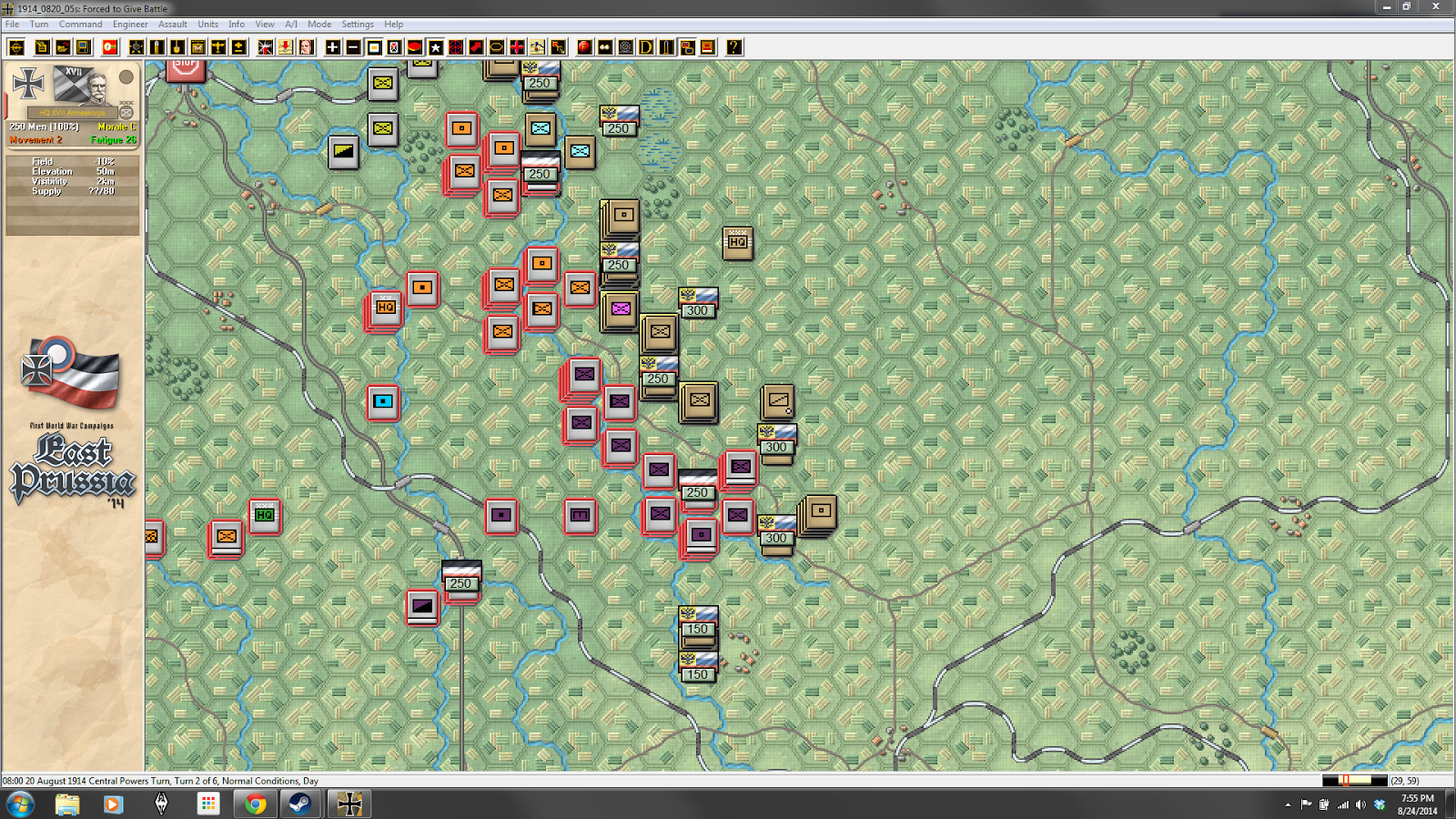Click the Iron Cross emblem in unit panel
The width and height of the screenshot is (1456, 819).
click(28, 84)
